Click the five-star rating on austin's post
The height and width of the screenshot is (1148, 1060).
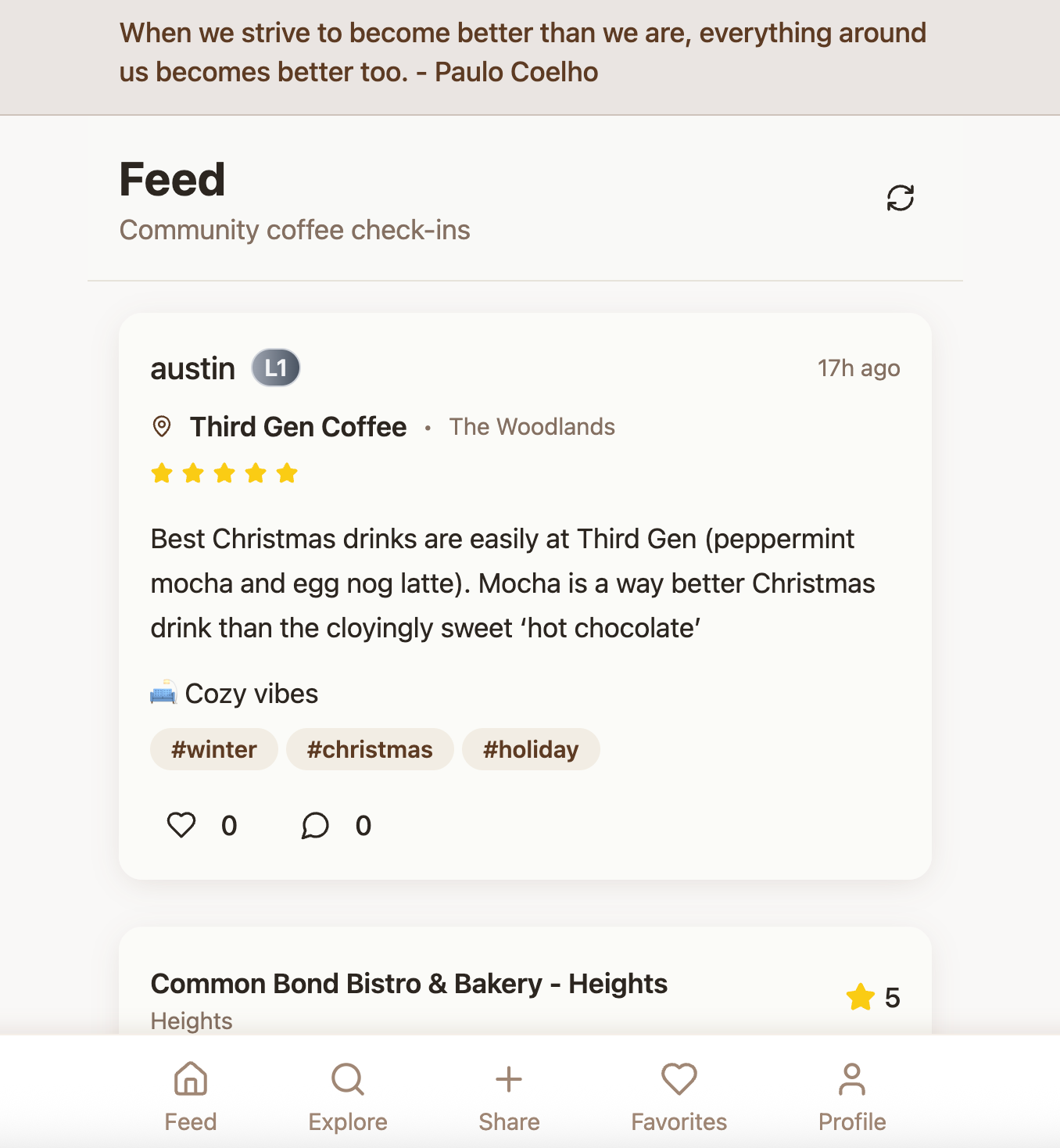pyautogui.click(x=224, y=473)
